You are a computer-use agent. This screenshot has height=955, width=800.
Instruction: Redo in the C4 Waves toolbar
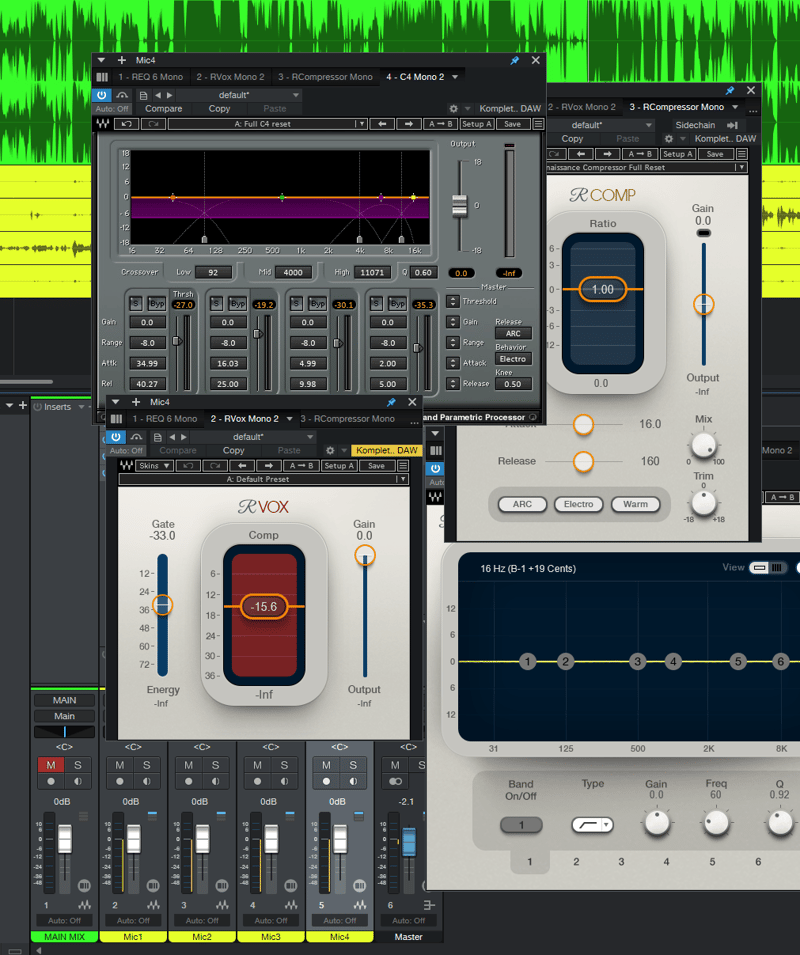[x=153, y=124]
